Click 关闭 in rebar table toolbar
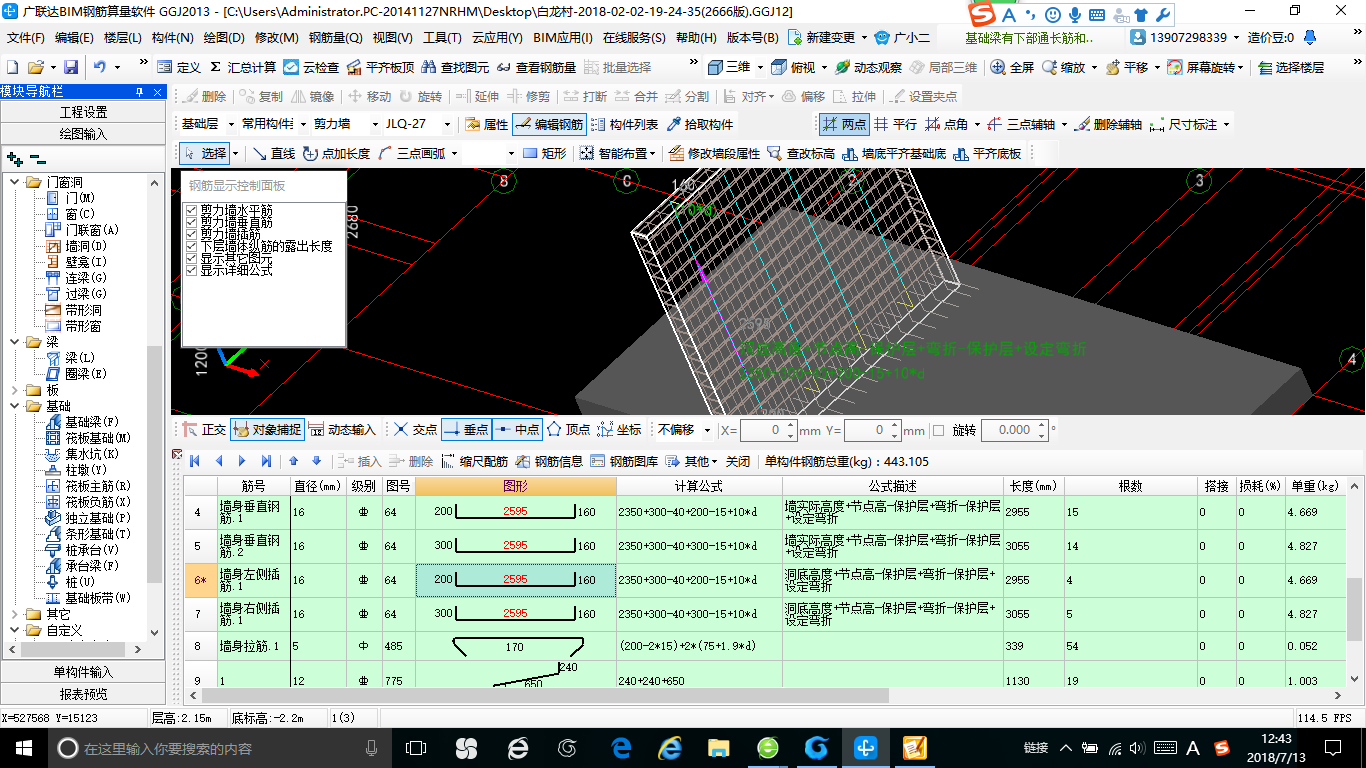 click(738, 461)
